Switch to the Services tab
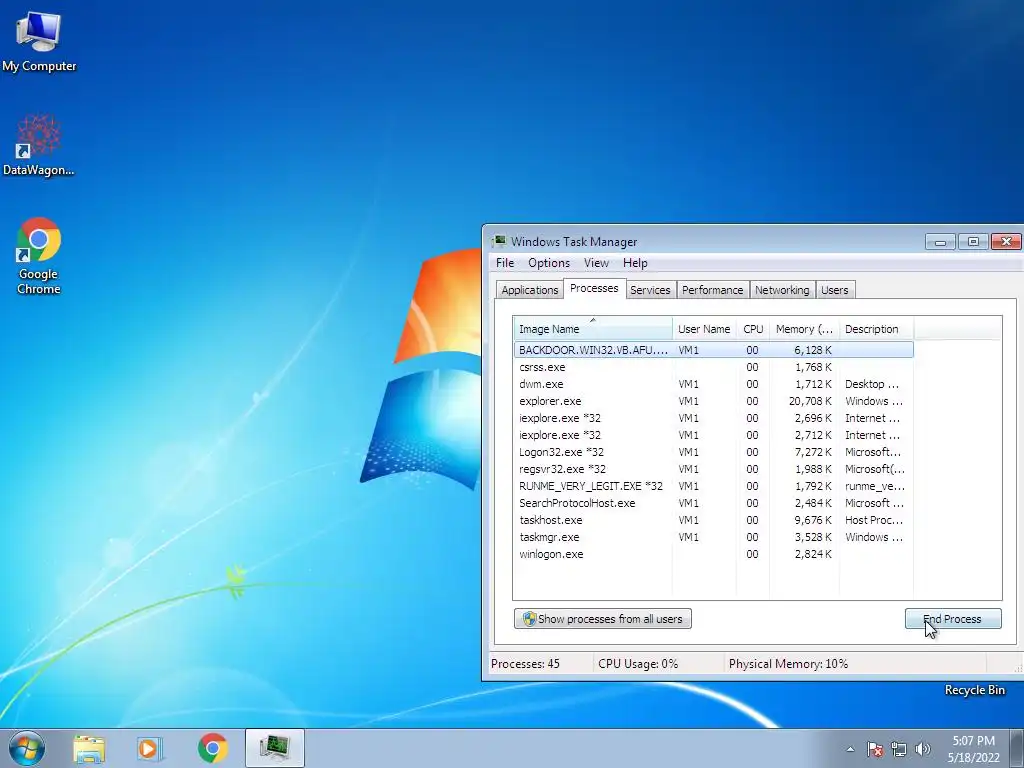Image resolution: width=1024 pixels, height=768 pixels. tap(650, 290)
